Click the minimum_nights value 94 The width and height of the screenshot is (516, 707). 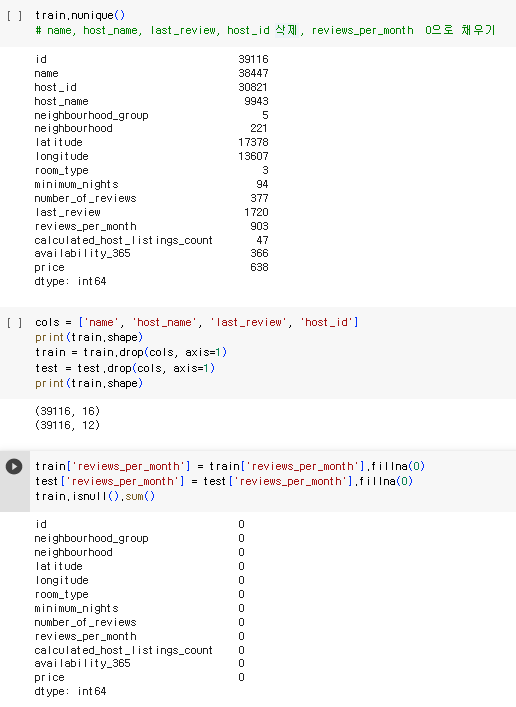262,184
